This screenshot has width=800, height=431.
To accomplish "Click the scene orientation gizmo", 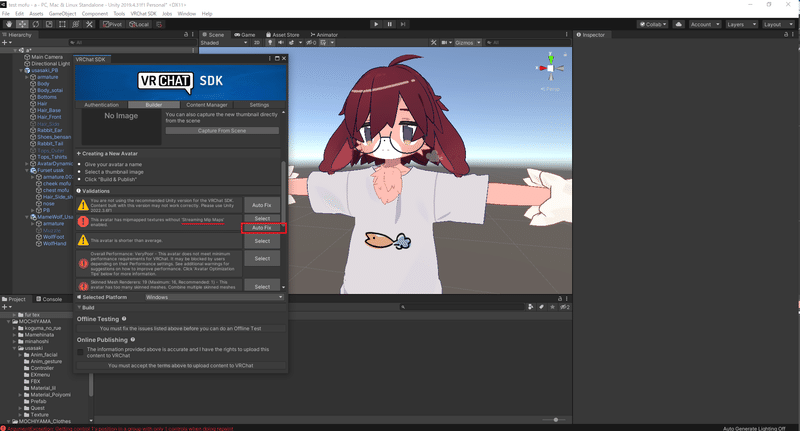I will [550, 68].
